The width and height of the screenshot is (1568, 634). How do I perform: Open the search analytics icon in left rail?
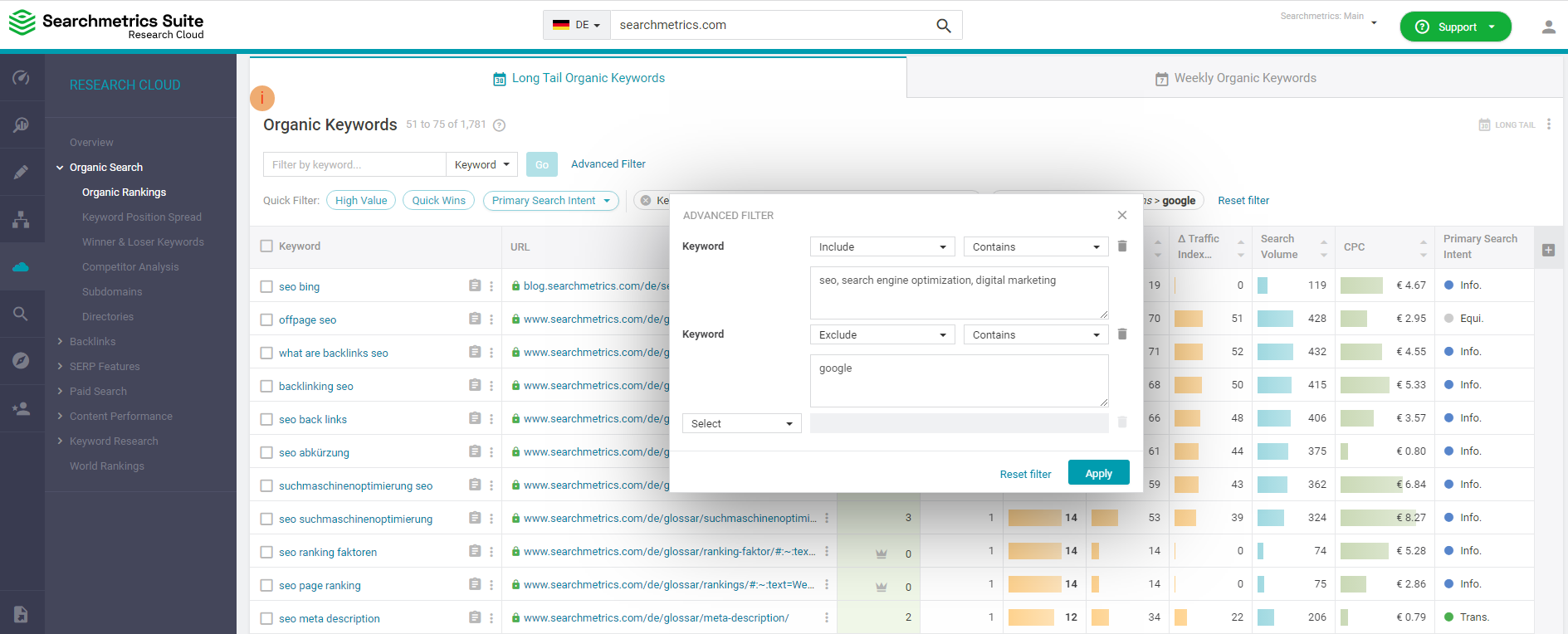22,125
